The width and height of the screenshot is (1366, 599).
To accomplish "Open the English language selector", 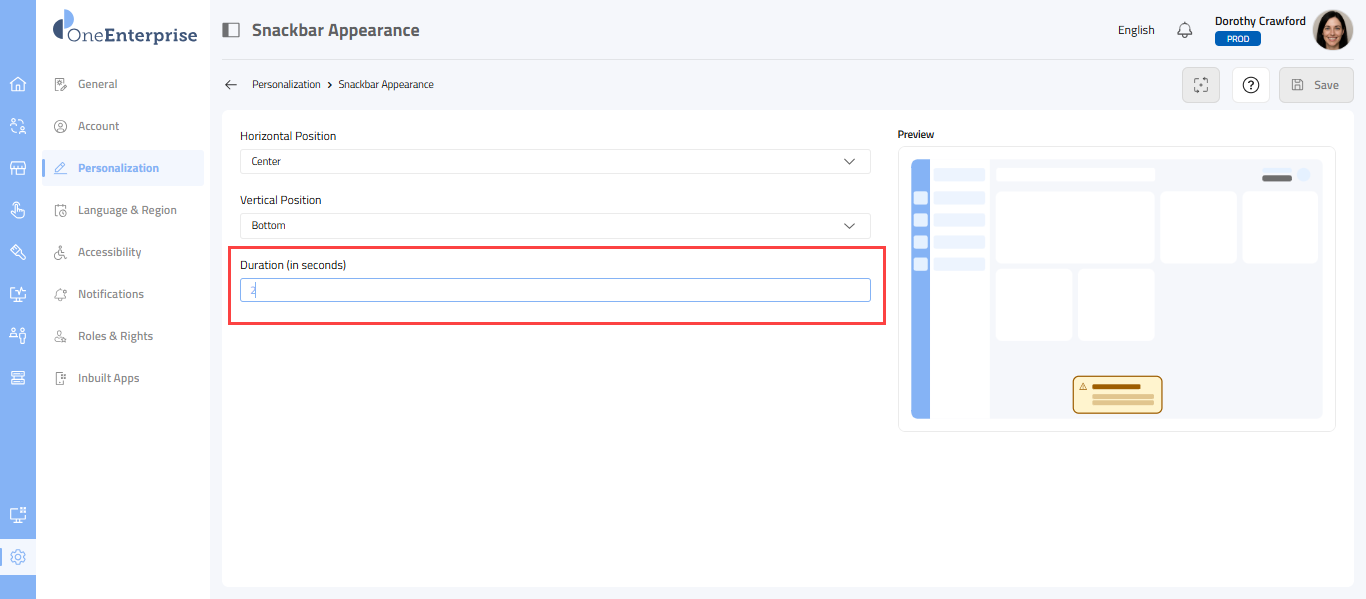I will pos(1136,30).
